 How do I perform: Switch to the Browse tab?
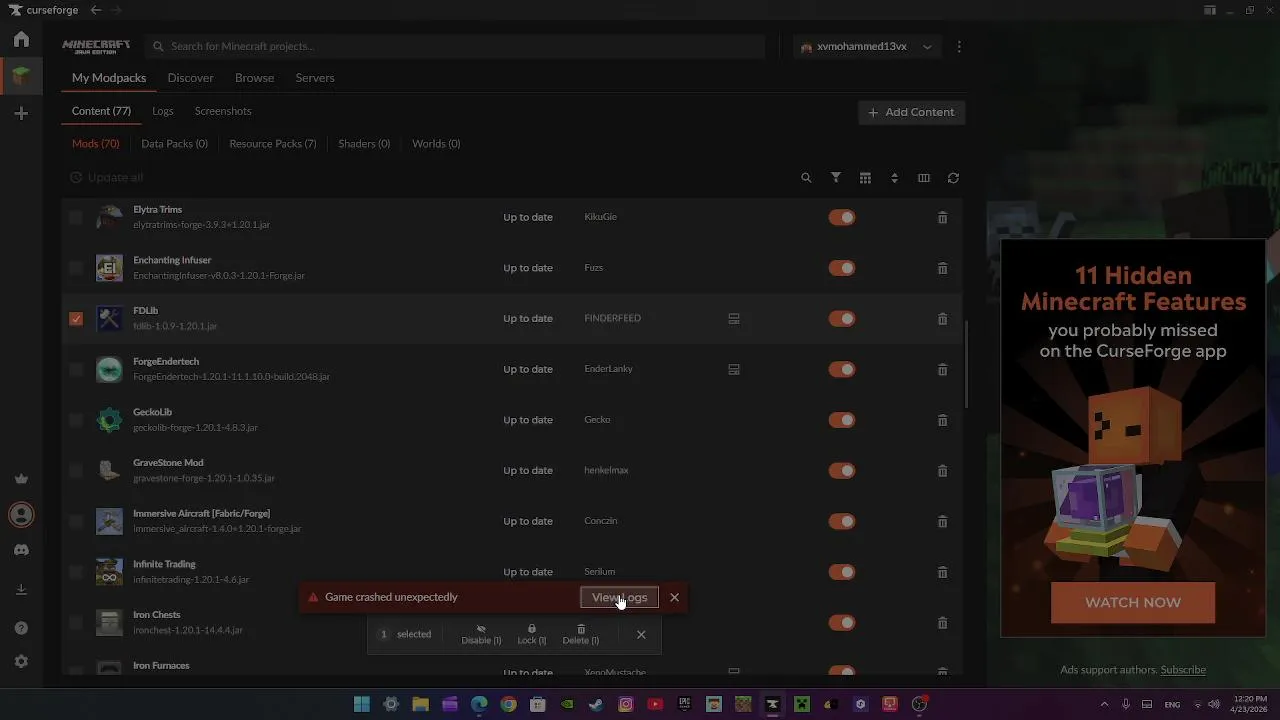click(254, 78)
